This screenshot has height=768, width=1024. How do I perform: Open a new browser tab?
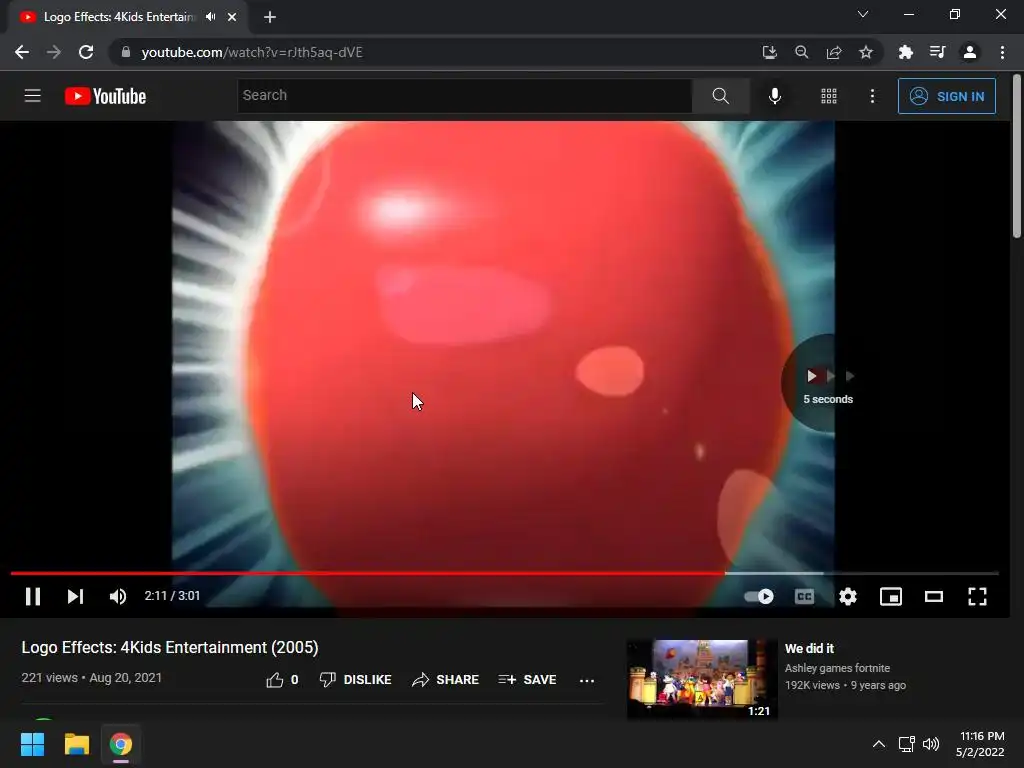point(270,17)
